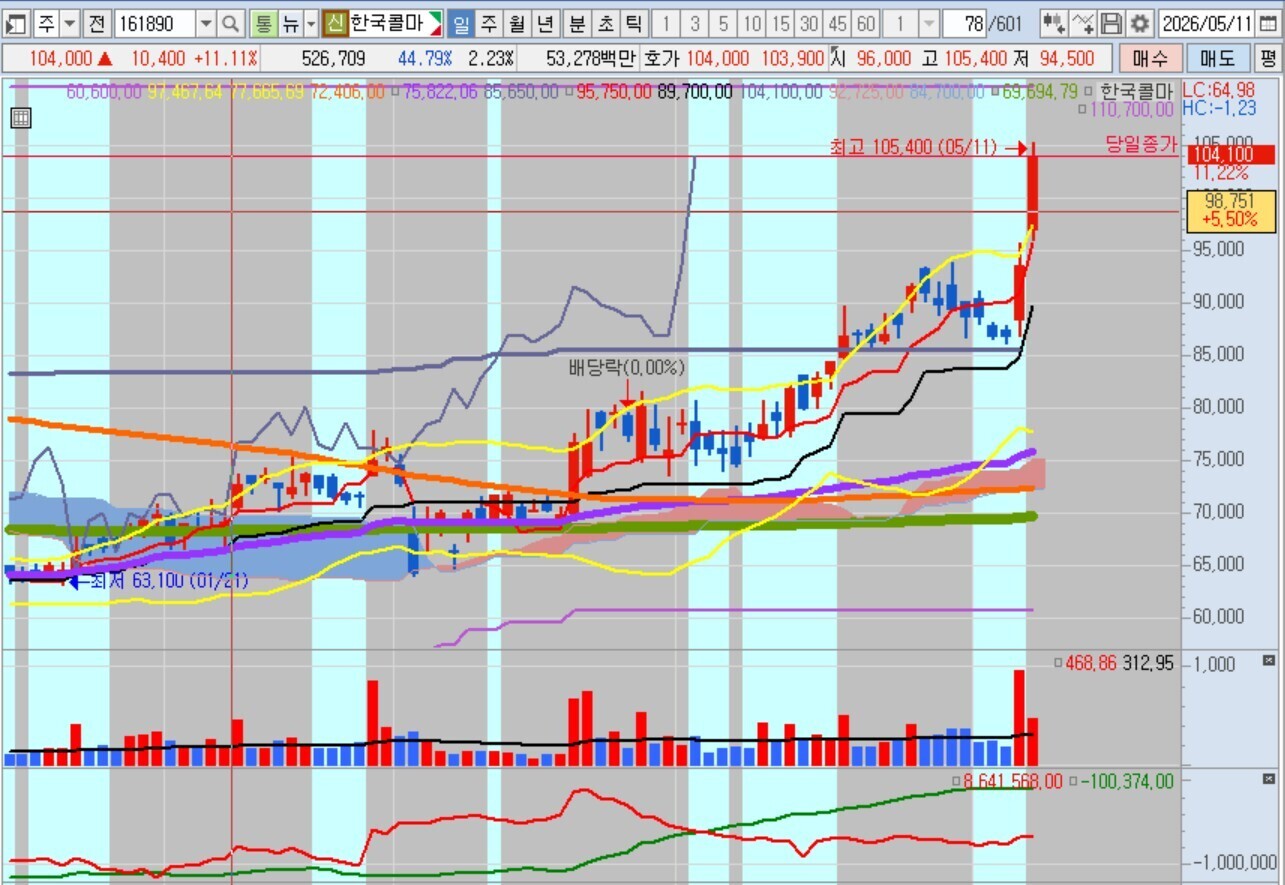Click the interval multiplier field showing 1
1285x885 pixels.
point(901,23)
